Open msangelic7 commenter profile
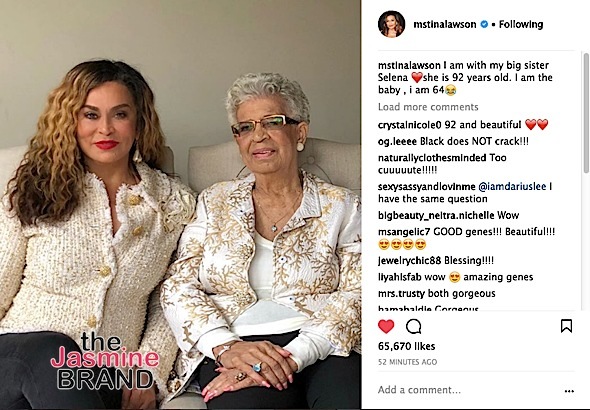590x410 pixels. [x=404, y=232]
